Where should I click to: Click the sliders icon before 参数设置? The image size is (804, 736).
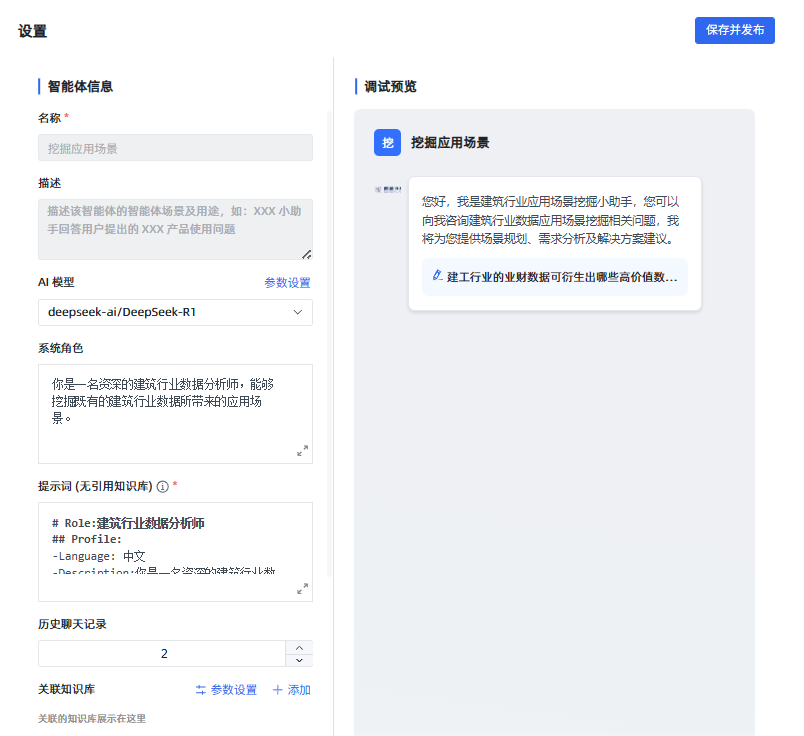click(200, 690)
